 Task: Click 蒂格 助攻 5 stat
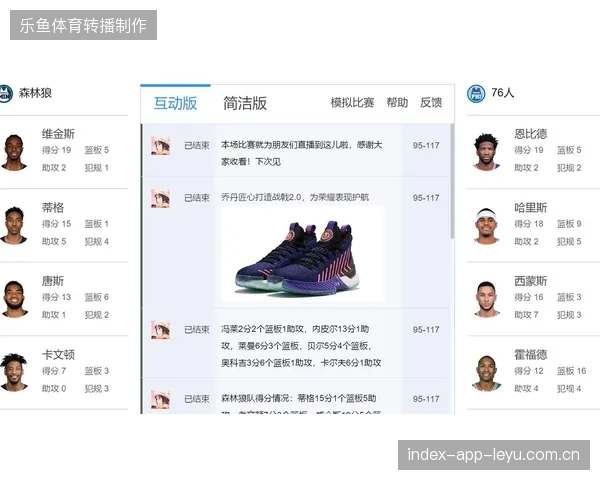click(x=54, y=242)
